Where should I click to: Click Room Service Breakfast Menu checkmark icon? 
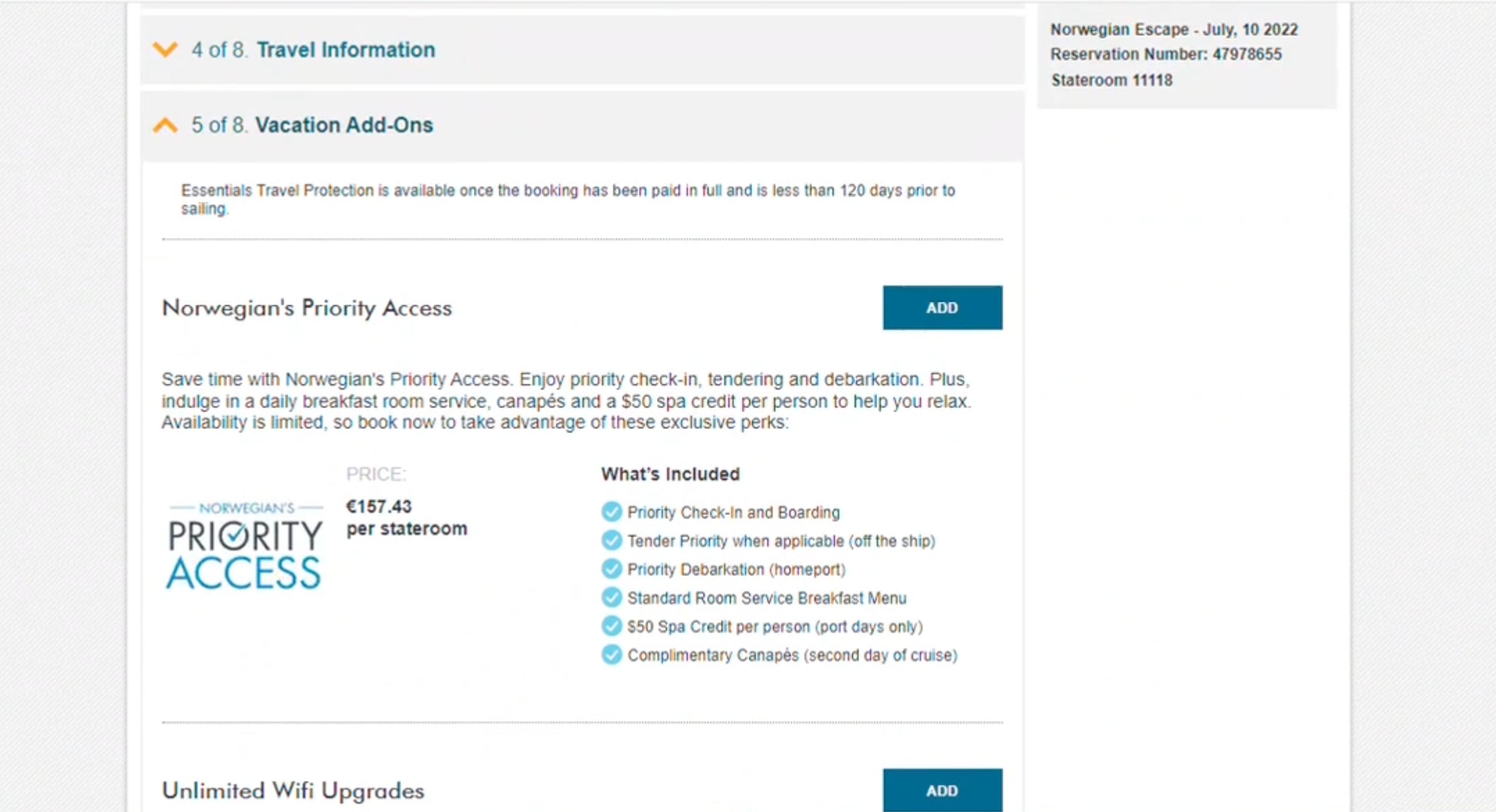point(611,597)
